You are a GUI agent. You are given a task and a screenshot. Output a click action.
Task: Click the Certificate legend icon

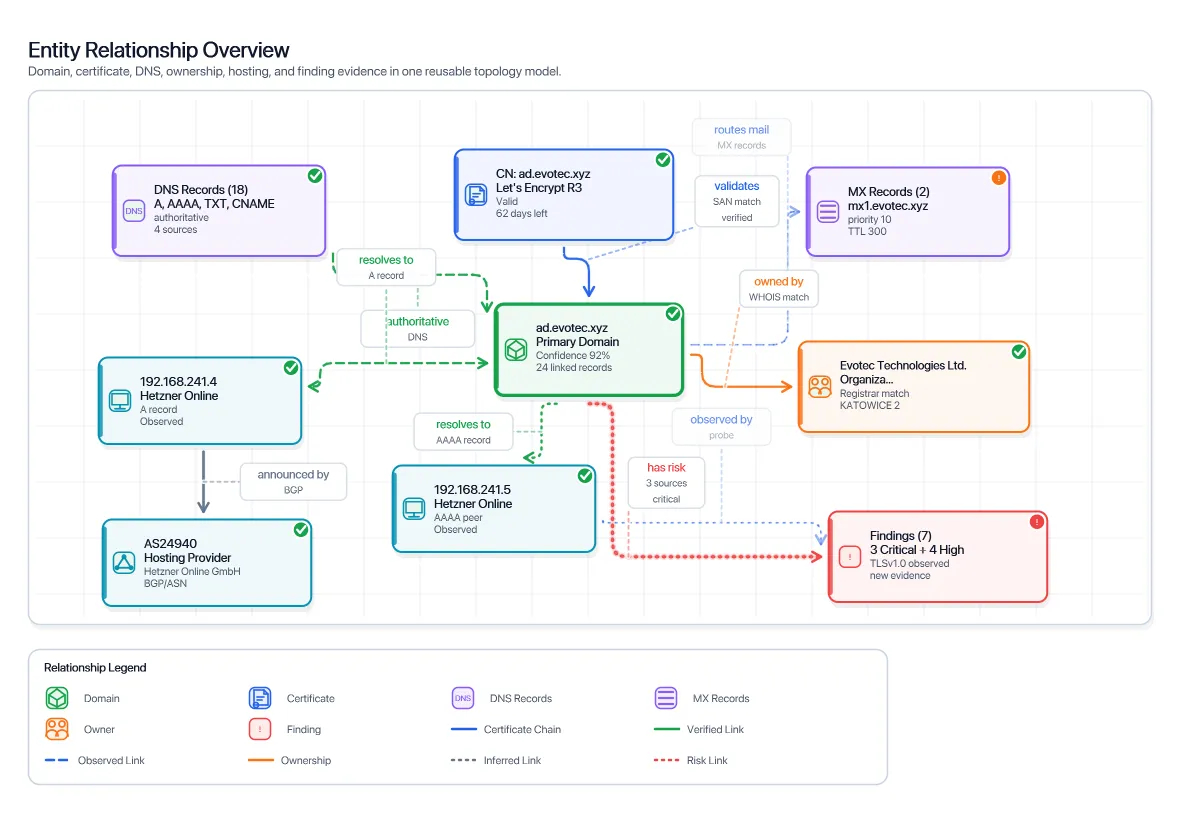pyautogui.click(x=260, y=698)
